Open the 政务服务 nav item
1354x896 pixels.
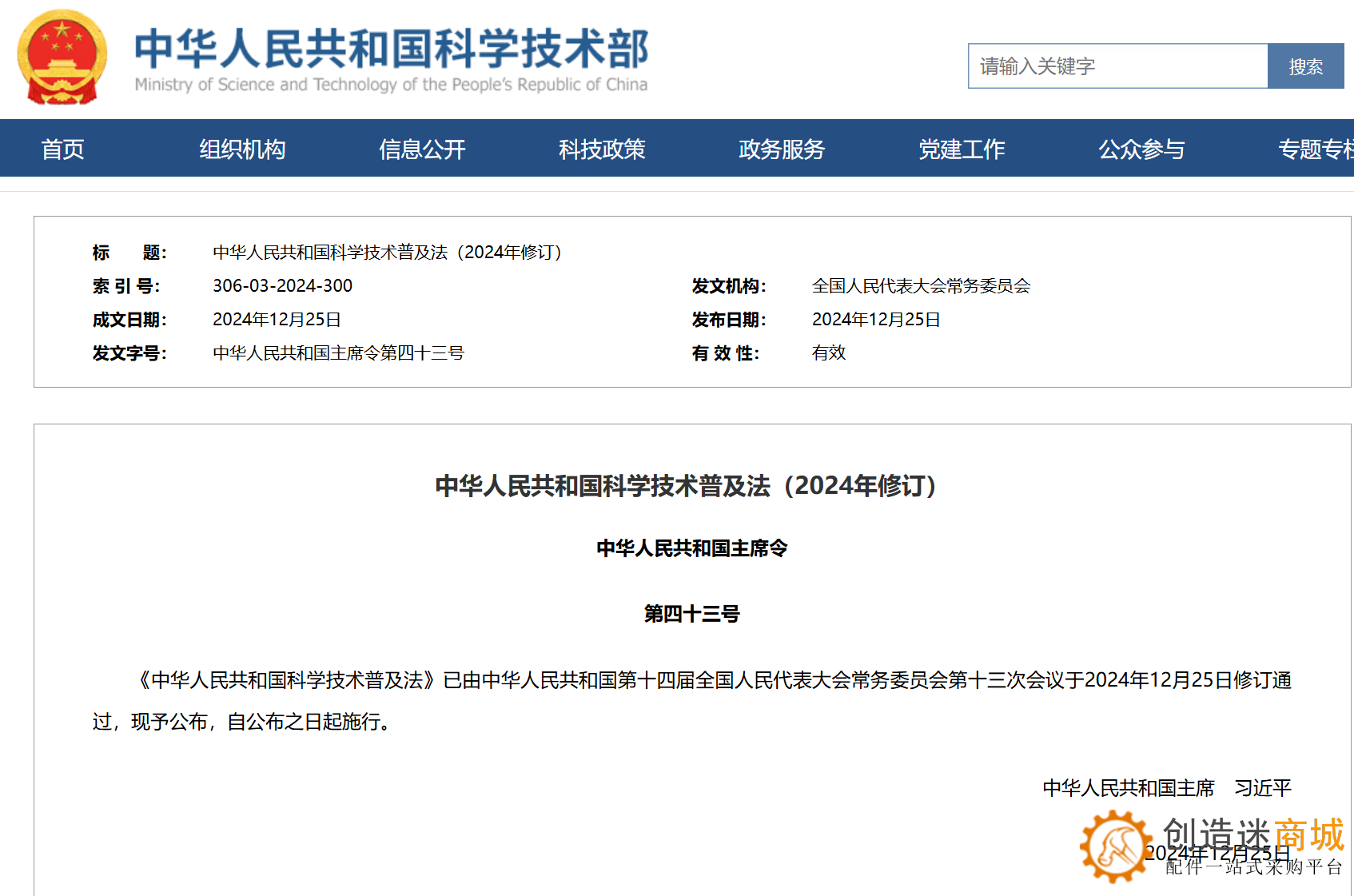pos(782,149)
